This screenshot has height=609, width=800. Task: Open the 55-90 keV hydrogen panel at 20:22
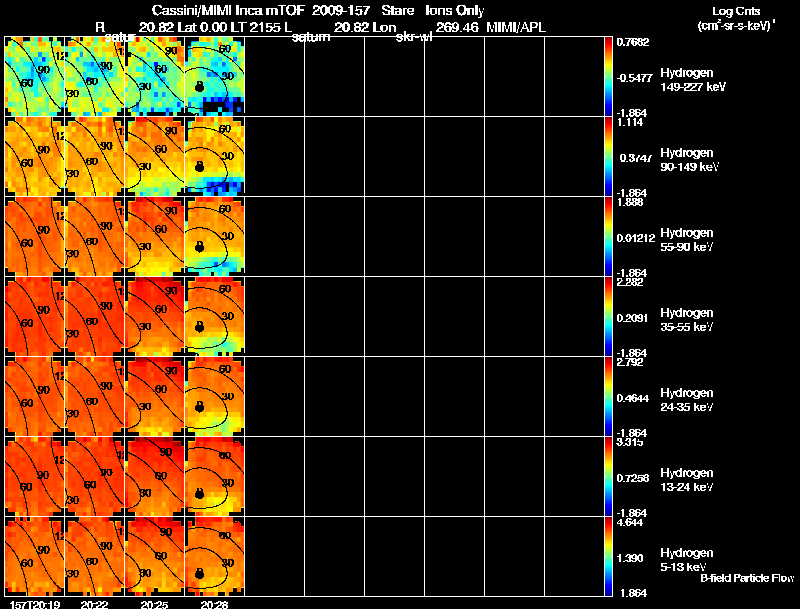(95, 236)
